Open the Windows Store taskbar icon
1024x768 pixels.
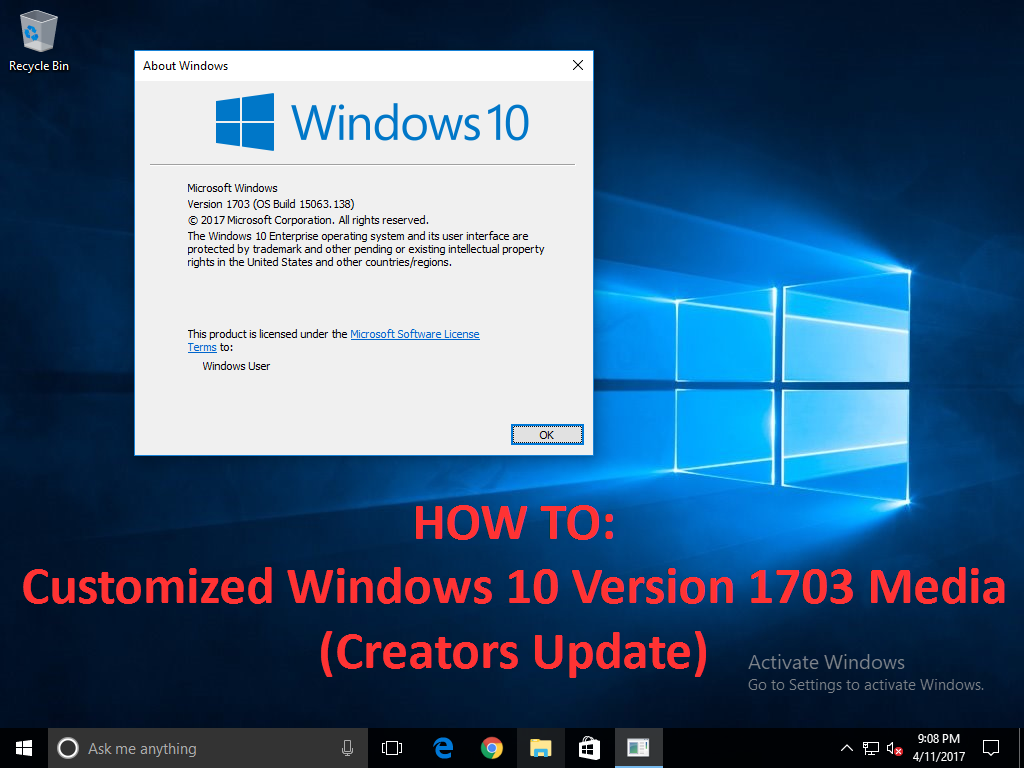[x=589, y=748]
